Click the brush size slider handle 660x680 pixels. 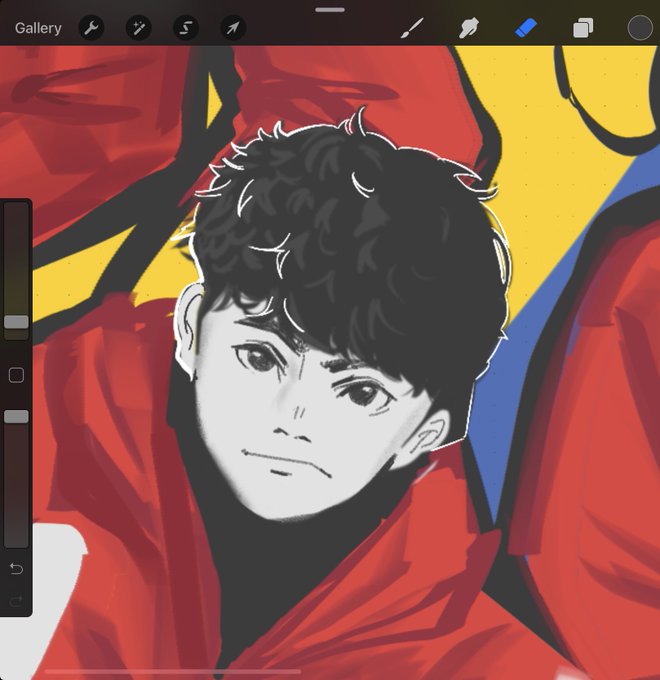(16, 322)
